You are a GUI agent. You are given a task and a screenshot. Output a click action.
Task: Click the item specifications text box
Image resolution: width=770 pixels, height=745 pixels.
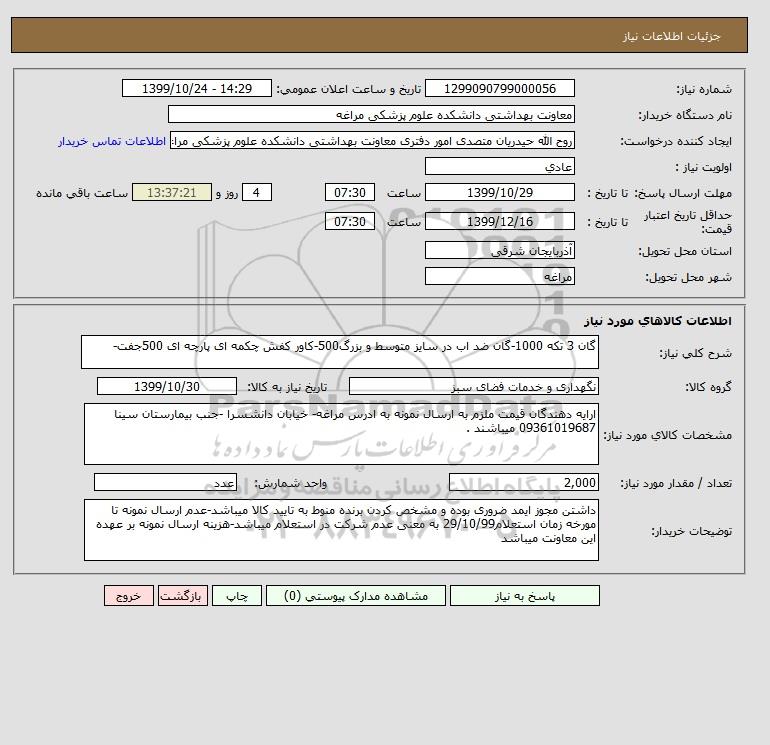[x=341, y=434]
